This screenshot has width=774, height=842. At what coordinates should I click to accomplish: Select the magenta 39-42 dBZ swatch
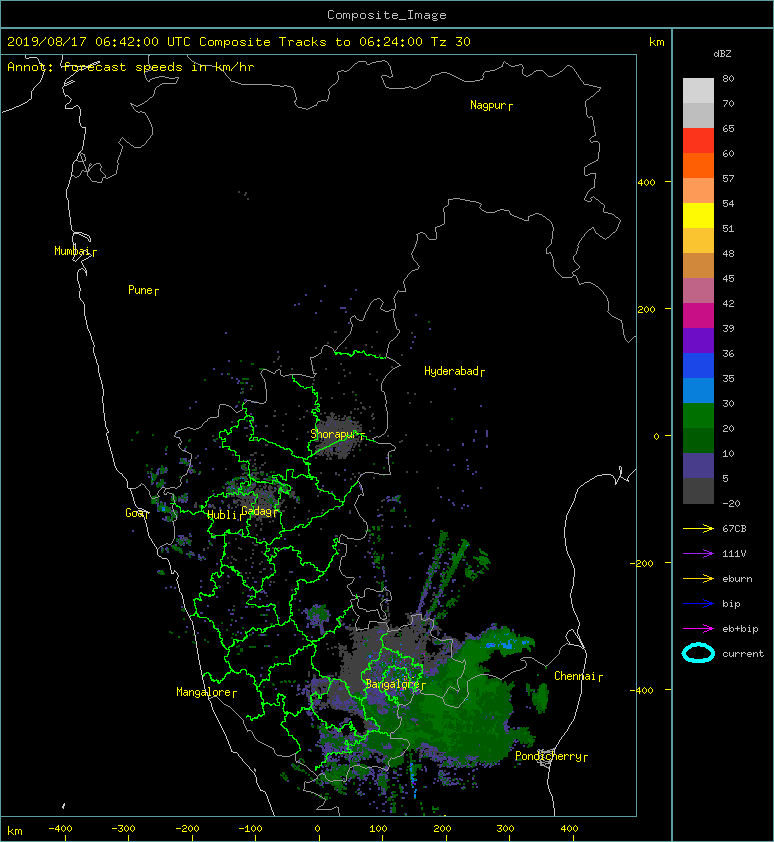698,316
